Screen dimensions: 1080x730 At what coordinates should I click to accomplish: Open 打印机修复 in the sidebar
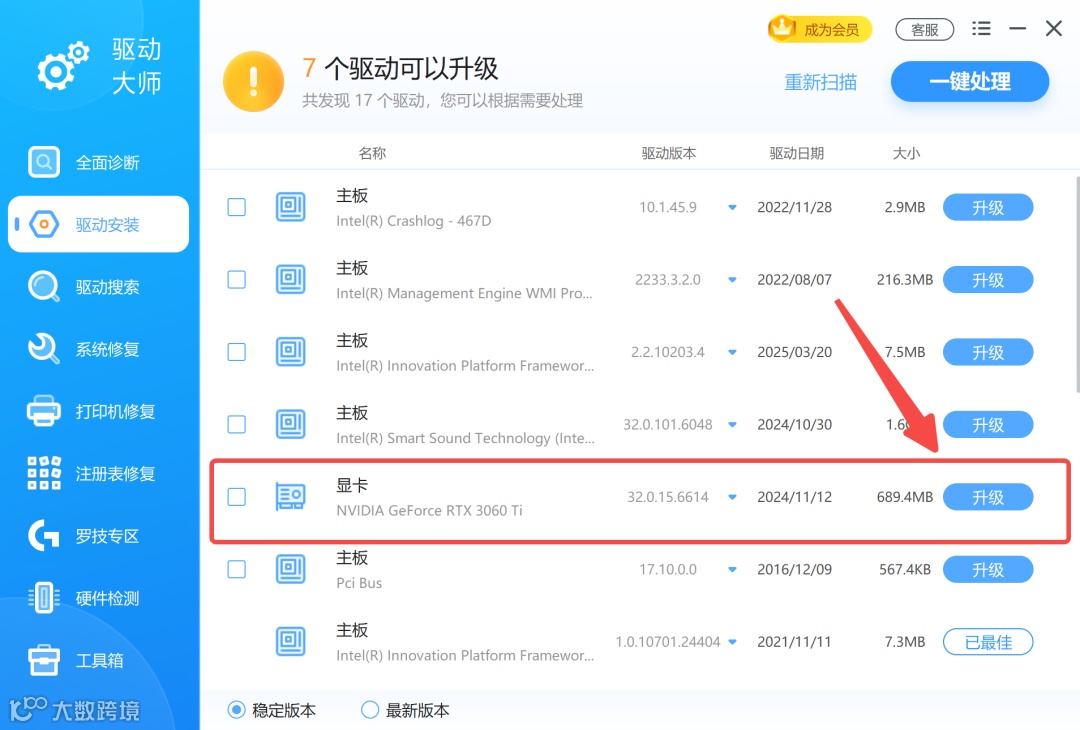(x=98, y=412)
